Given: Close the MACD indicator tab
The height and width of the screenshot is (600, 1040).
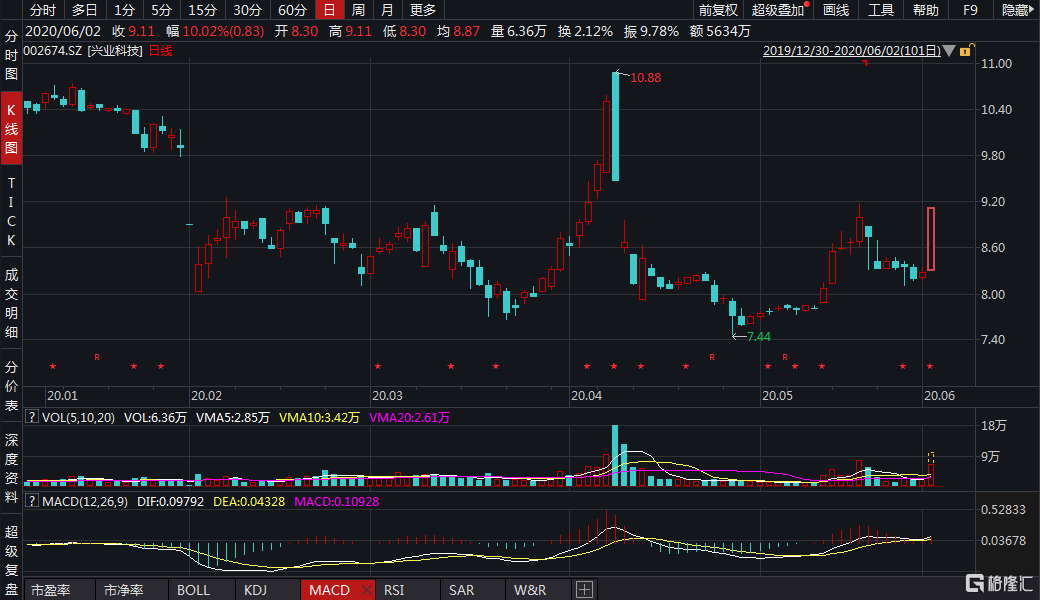Looking at the screenshot, I should coord(366,590).
